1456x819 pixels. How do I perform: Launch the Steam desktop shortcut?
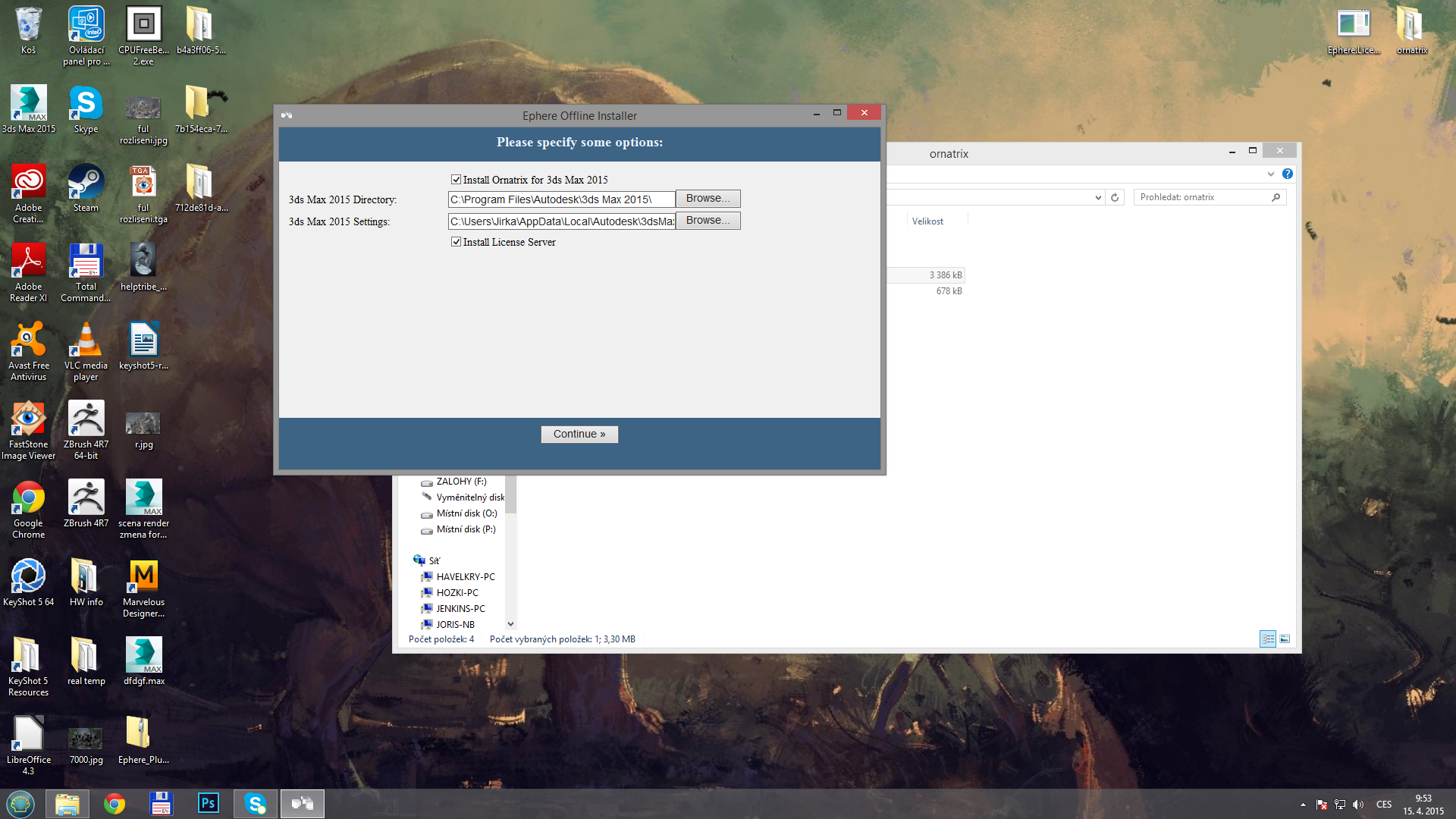pyautogui.click(x=86, y=188)
